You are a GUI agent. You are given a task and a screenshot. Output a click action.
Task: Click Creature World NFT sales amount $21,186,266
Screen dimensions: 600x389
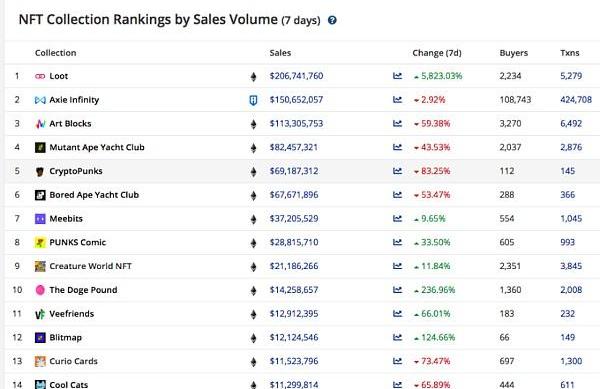(x=294, y=266)
